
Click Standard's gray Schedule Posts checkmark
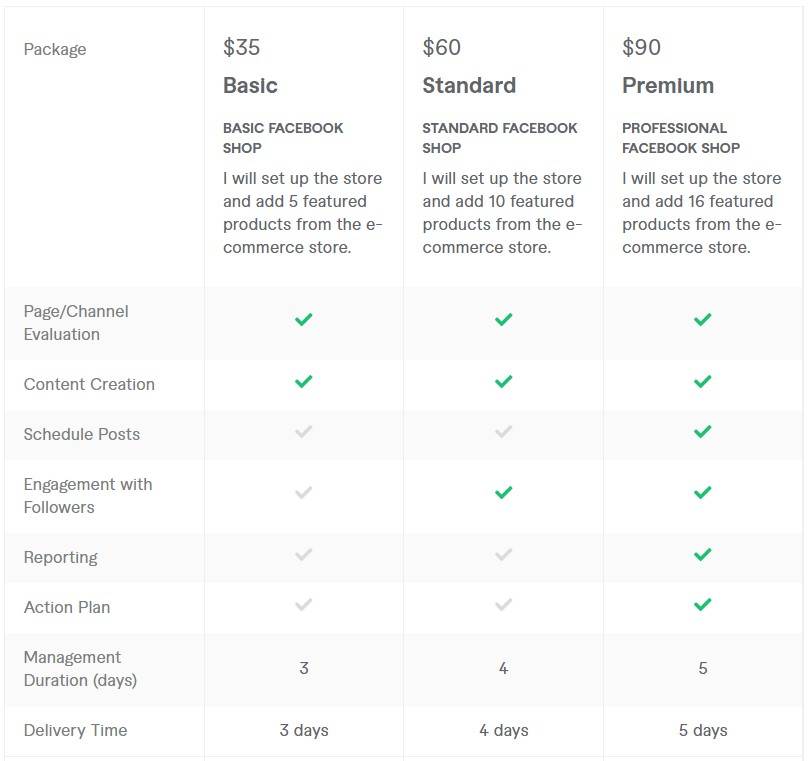point(504,432)
